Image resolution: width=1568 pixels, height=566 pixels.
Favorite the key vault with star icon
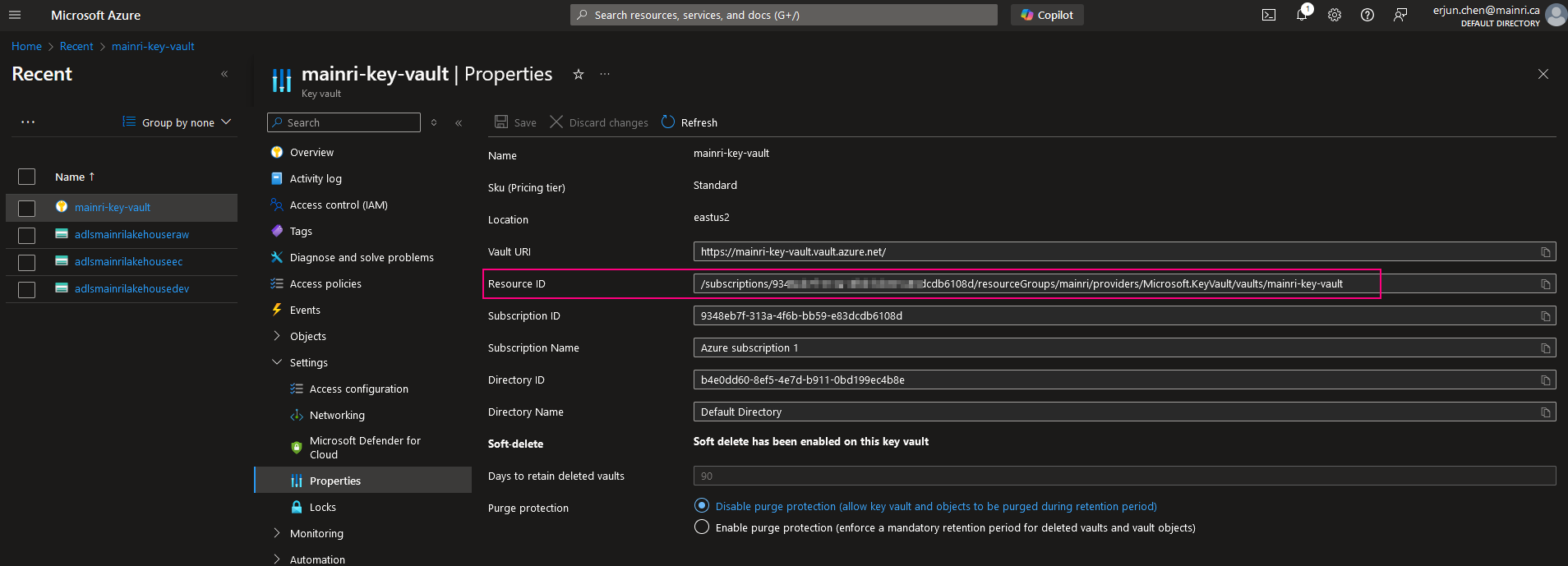(579, 74)
